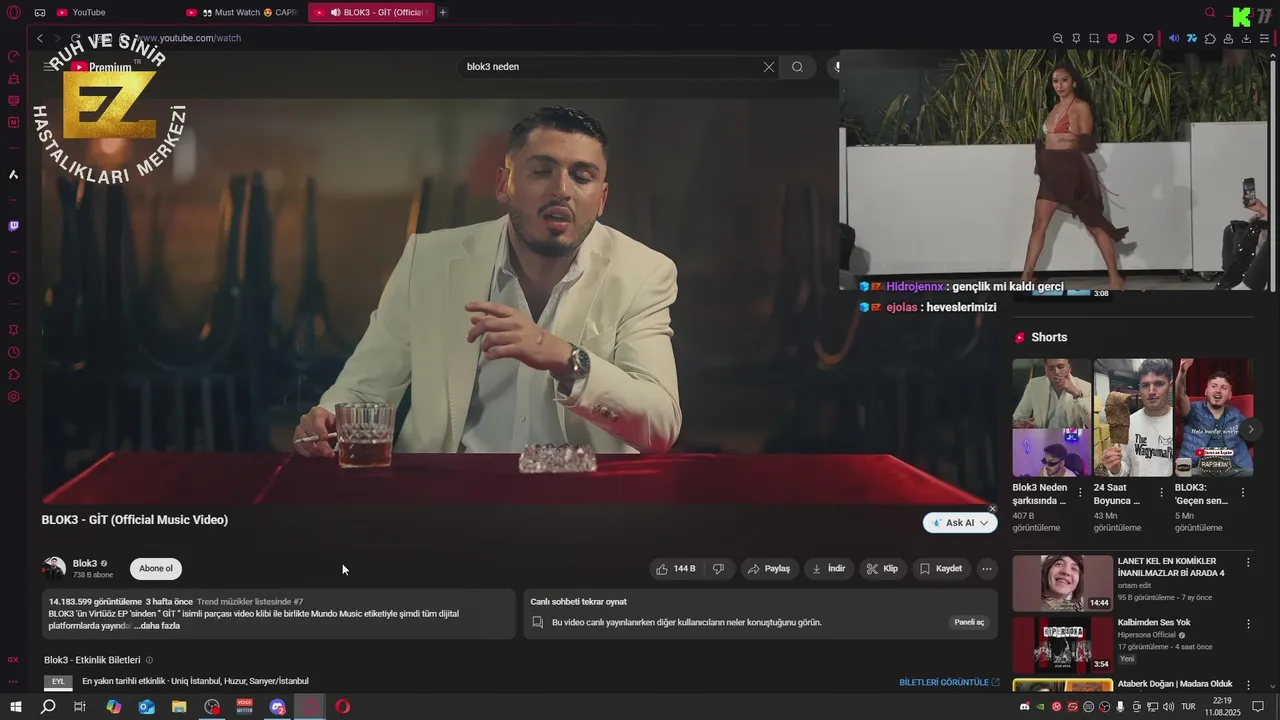Close the Ask AI chip with X

(992, 509)
